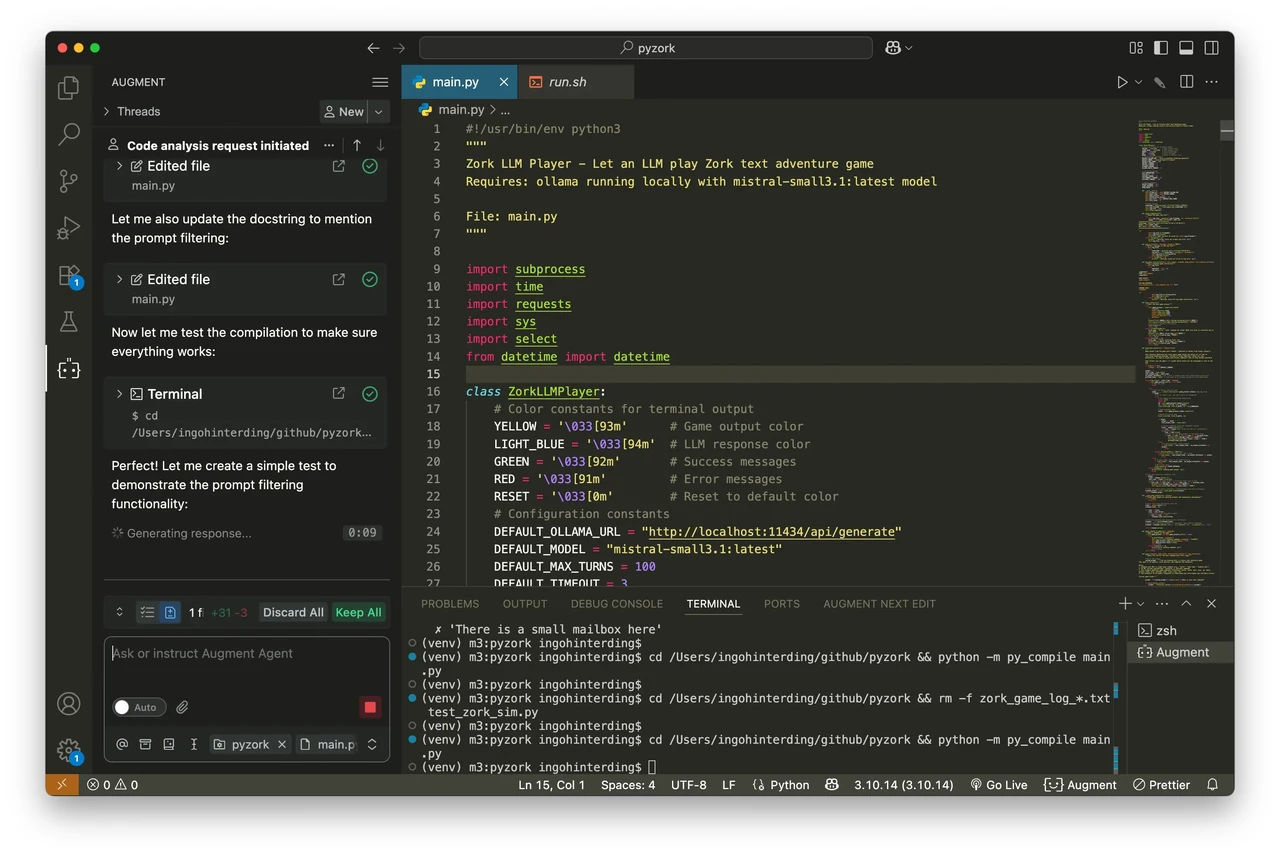Jump to previous message with up arrow

pos(357,145)
